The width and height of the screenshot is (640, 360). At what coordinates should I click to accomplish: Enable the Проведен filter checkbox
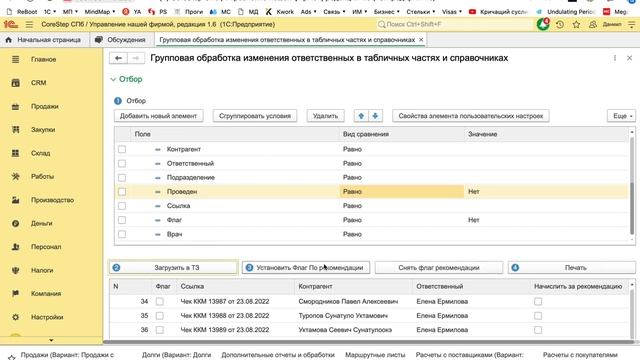coord(122,192)
